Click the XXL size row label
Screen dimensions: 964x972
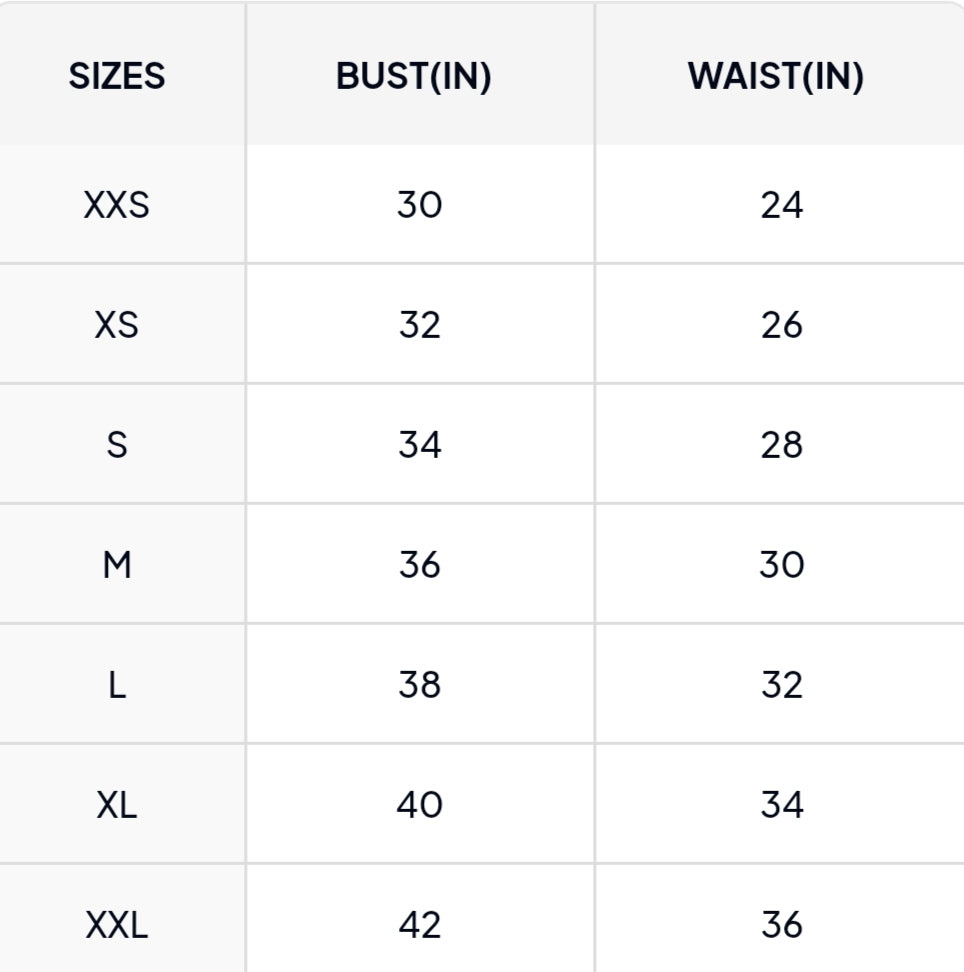tap(117, 925)
